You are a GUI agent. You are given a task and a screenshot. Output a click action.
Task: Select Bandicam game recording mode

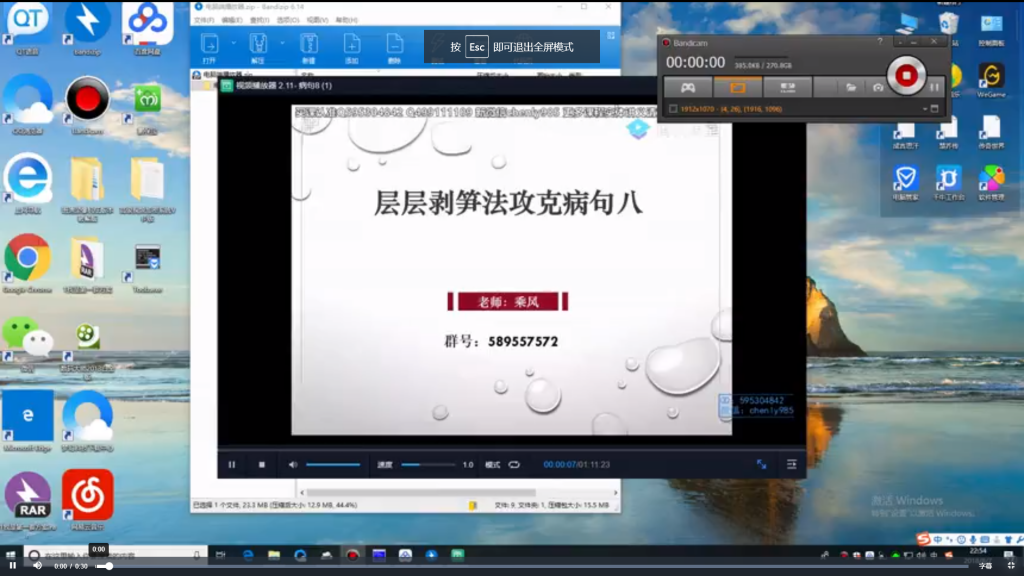tap(688, 87)
